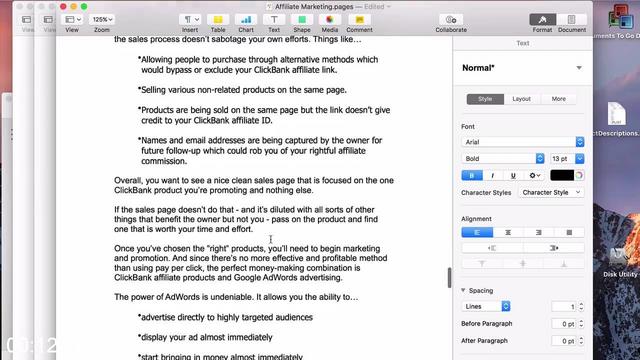Click line spacing value field

[564, 306]
